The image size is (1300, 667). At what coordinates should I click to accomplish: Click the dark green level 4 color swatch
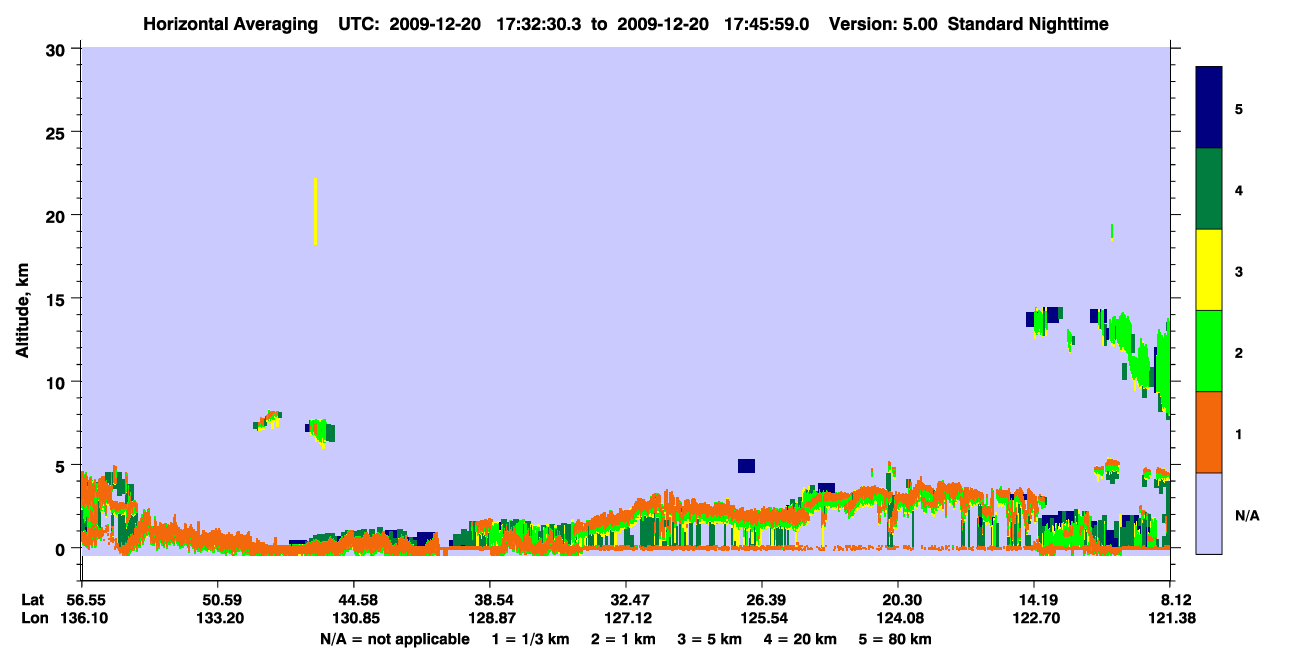(1209, 189)
